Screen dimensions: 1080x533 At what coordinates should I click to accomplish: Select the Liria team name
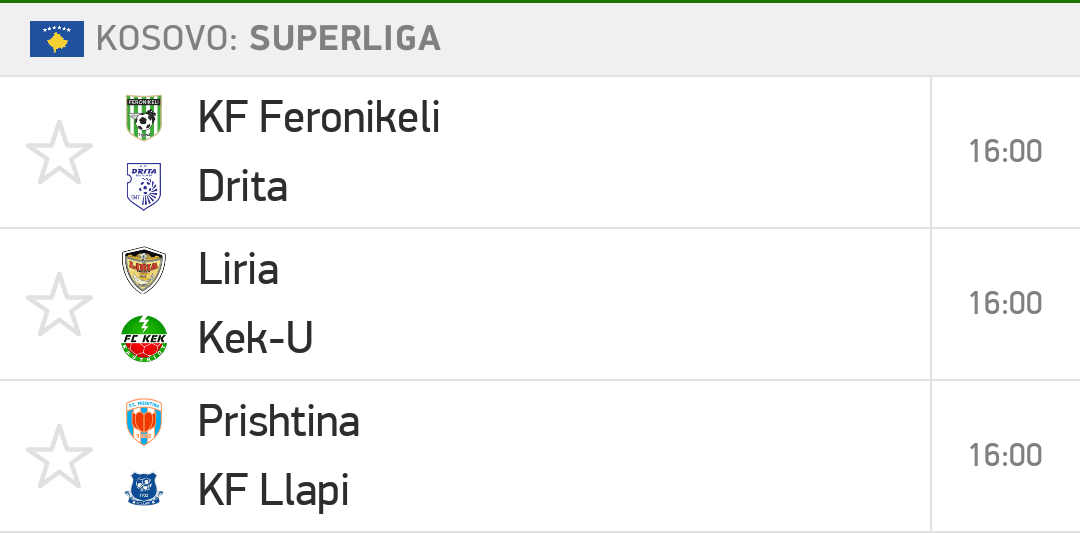(238, 269)
